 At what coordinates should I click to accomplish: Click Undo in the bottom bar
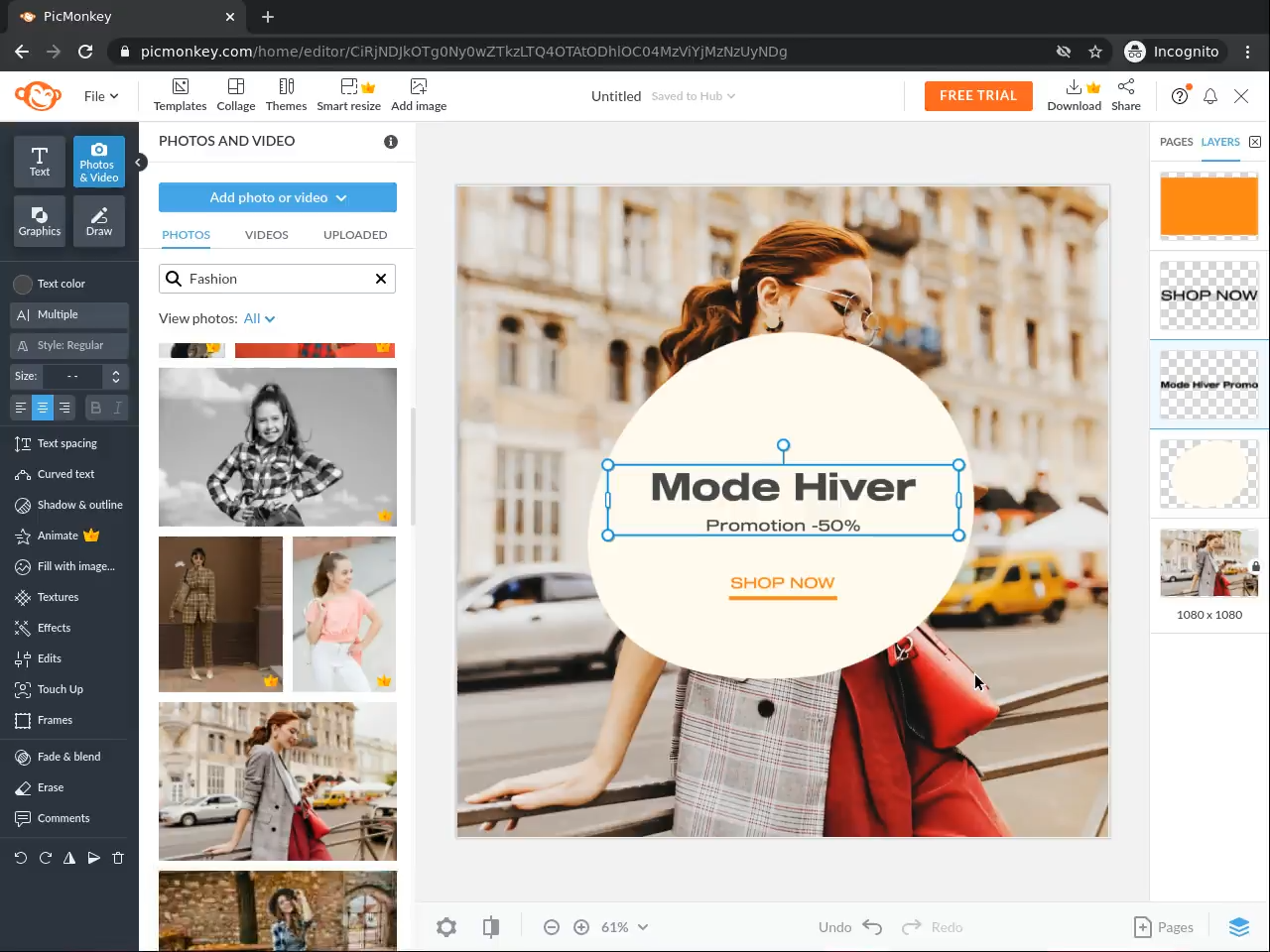click(x=850, y=927)
